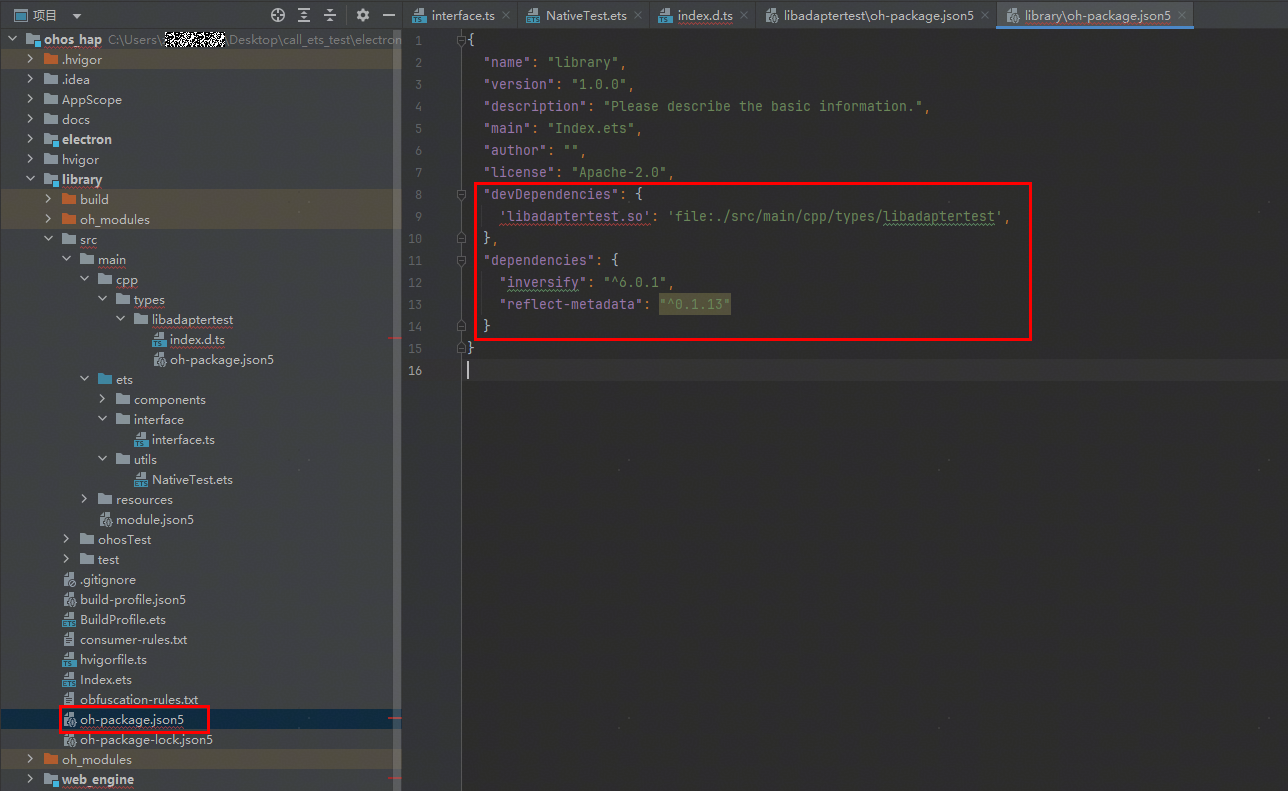Expand the library oh_modules folder under build
Image resolution: width=1288 pixels, height=791 pixels.
pyautogui.click(x=49, y=220)
